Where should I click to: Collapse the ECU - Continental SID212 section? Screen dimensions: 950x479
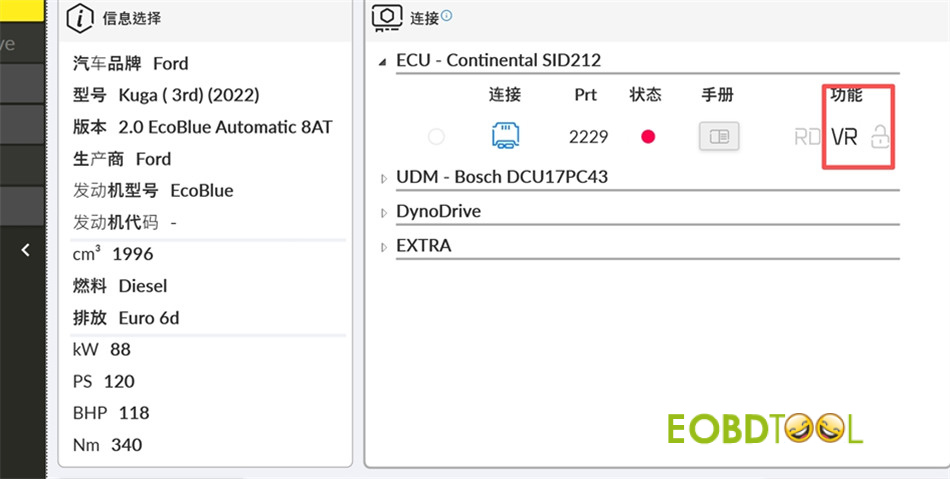383,61
